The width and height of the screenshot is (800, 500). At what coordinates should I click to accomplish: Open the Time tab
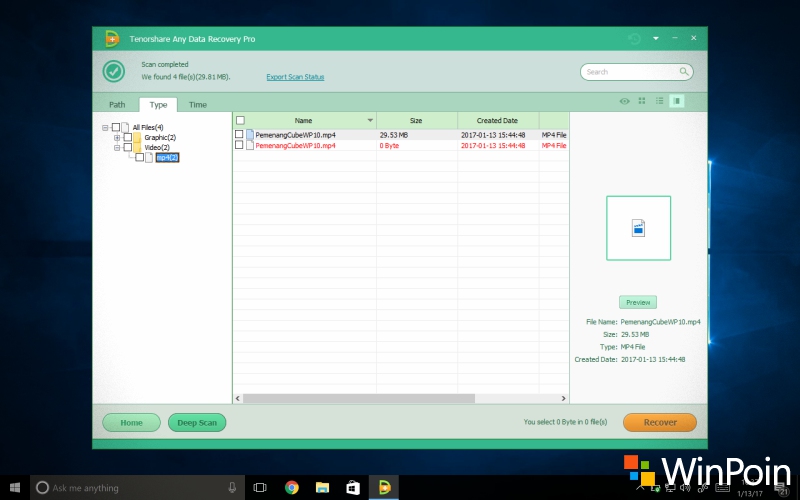click(x=197, y=105)
